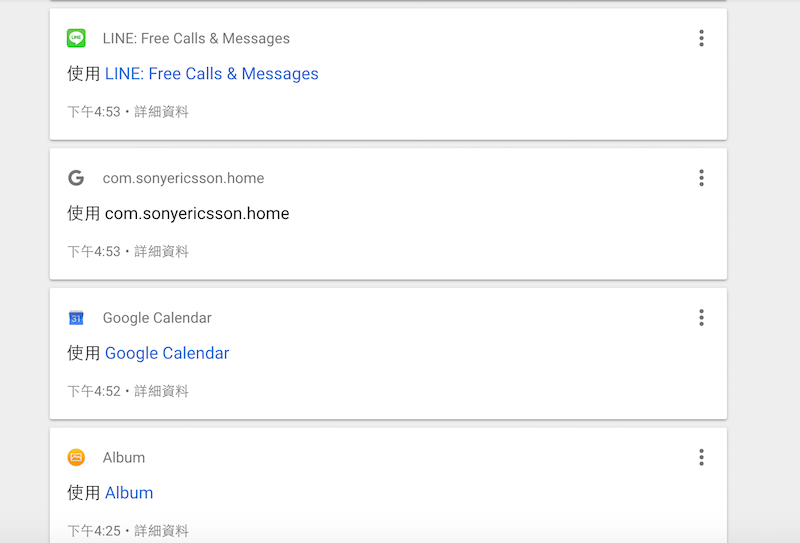View 詳細資料 for com.sonyericsson.home activity
800x543 pixels.
tap(161, 252)
